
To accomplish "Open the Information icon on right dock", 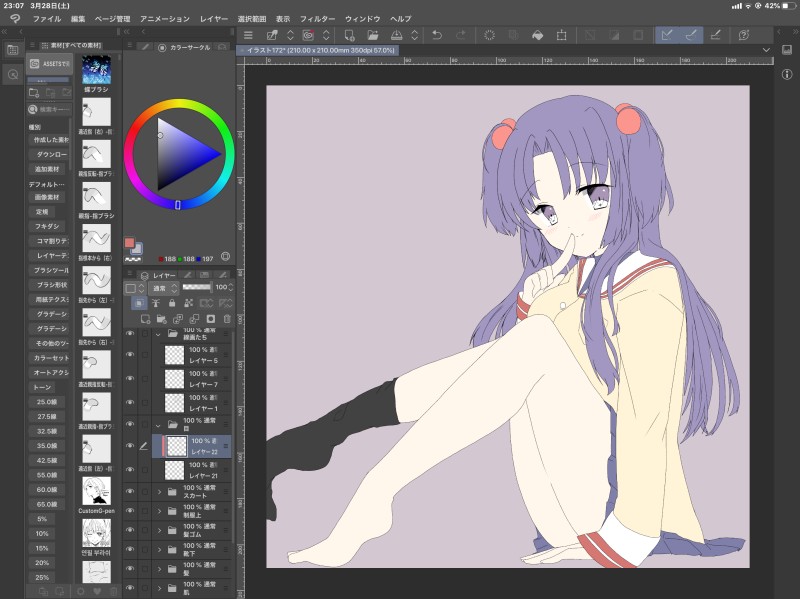I will (787, 74).
